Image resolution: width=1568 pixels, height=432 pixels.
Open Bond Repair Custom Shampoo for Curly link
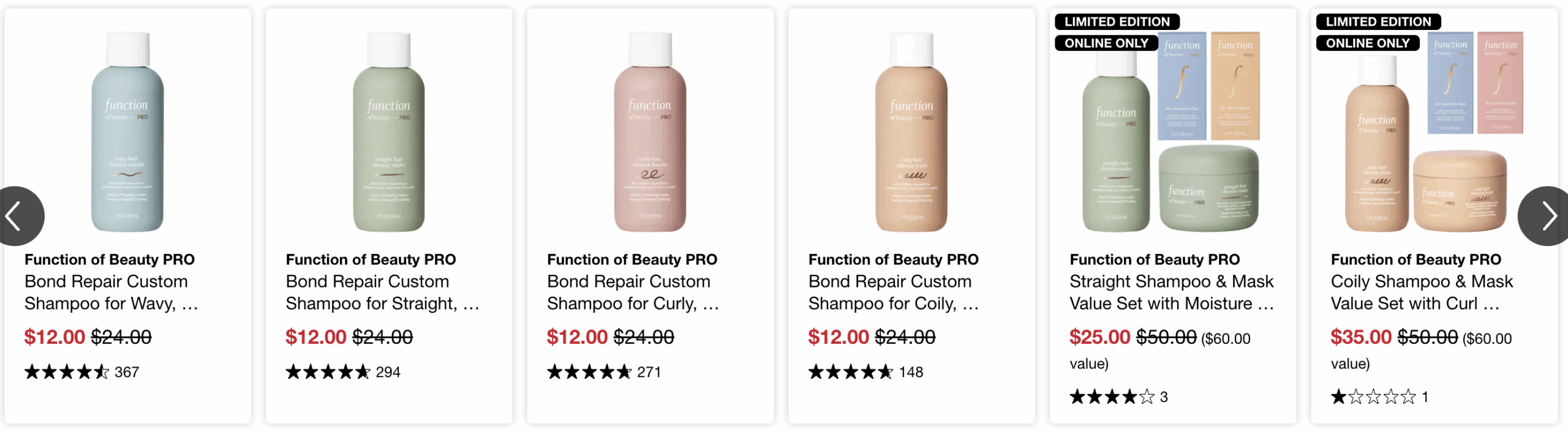633,281
